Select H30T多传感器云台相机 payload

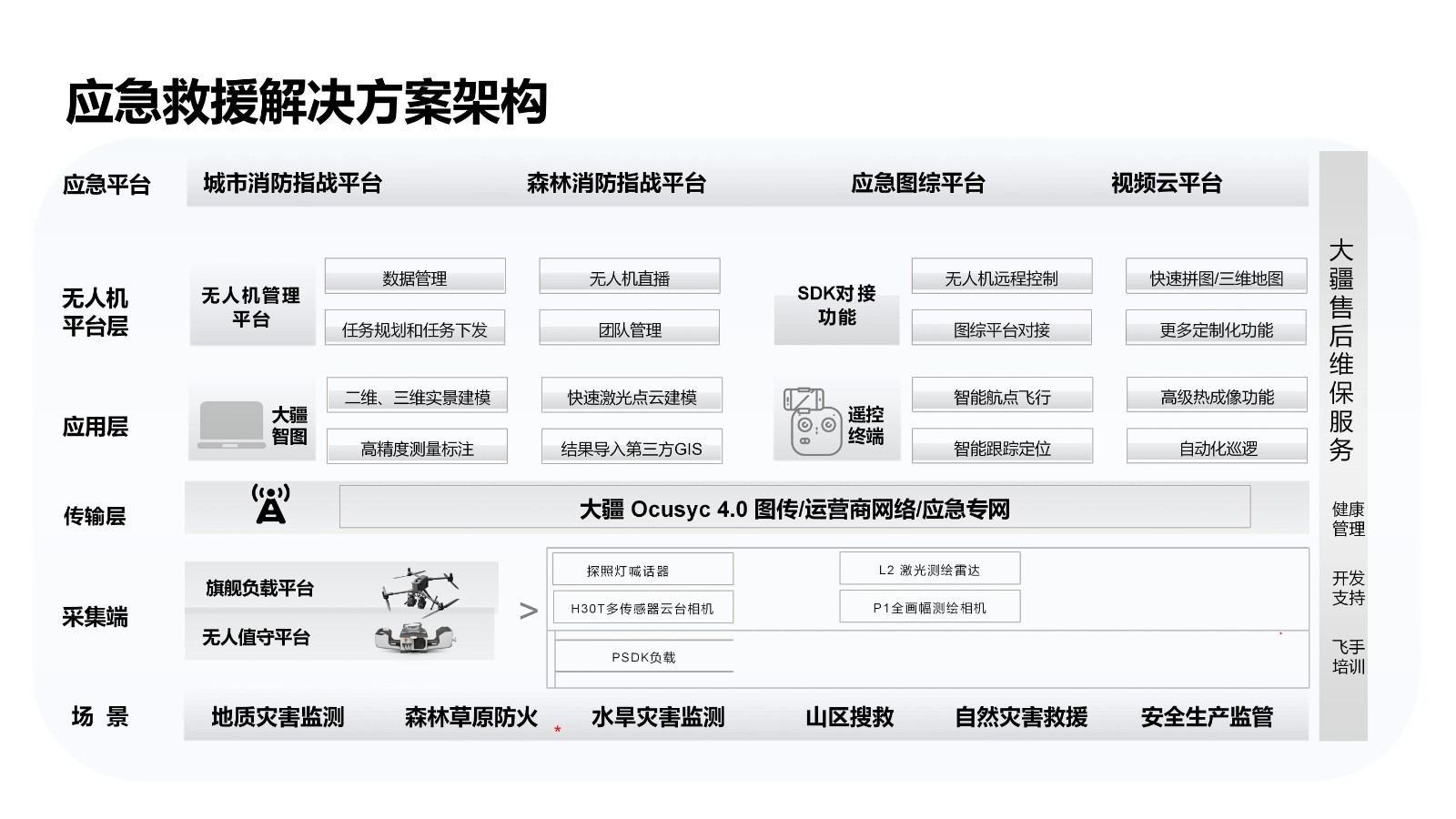point(642,608)
